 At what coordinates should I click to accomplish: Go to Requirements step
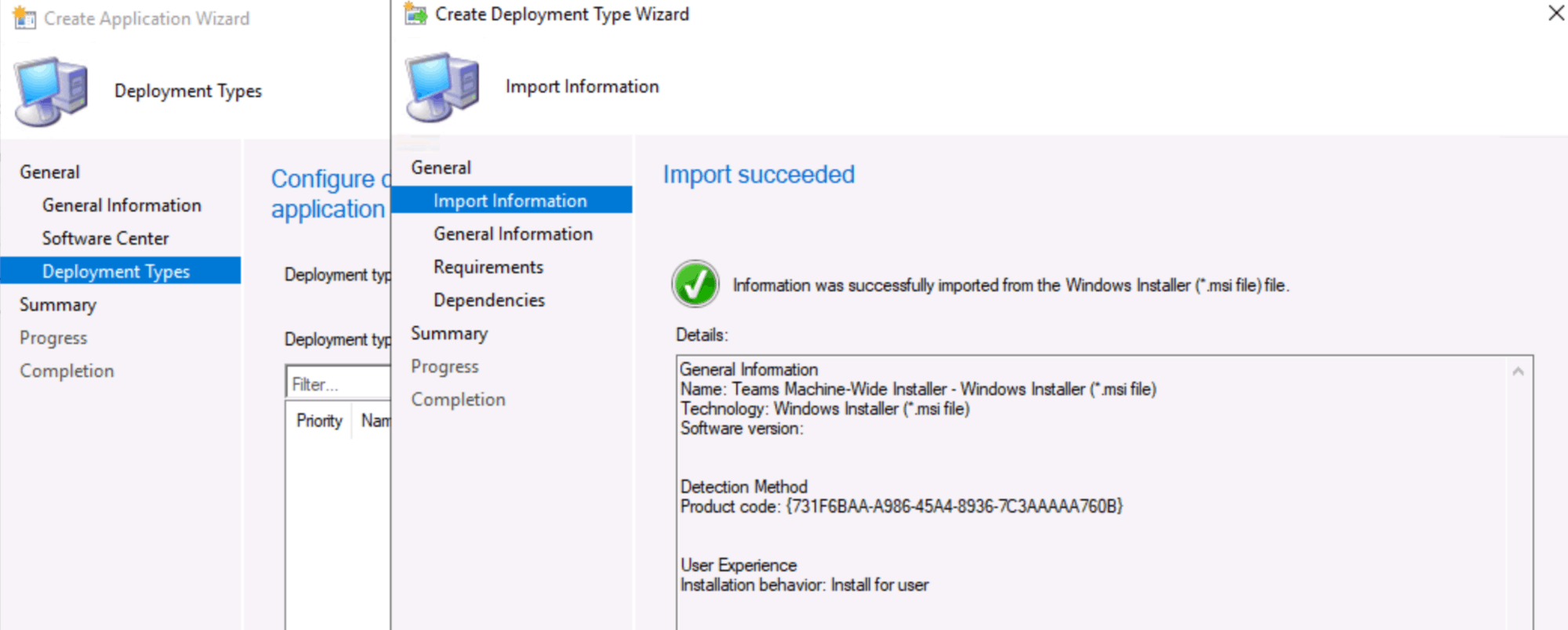click(x=488, y=267)
